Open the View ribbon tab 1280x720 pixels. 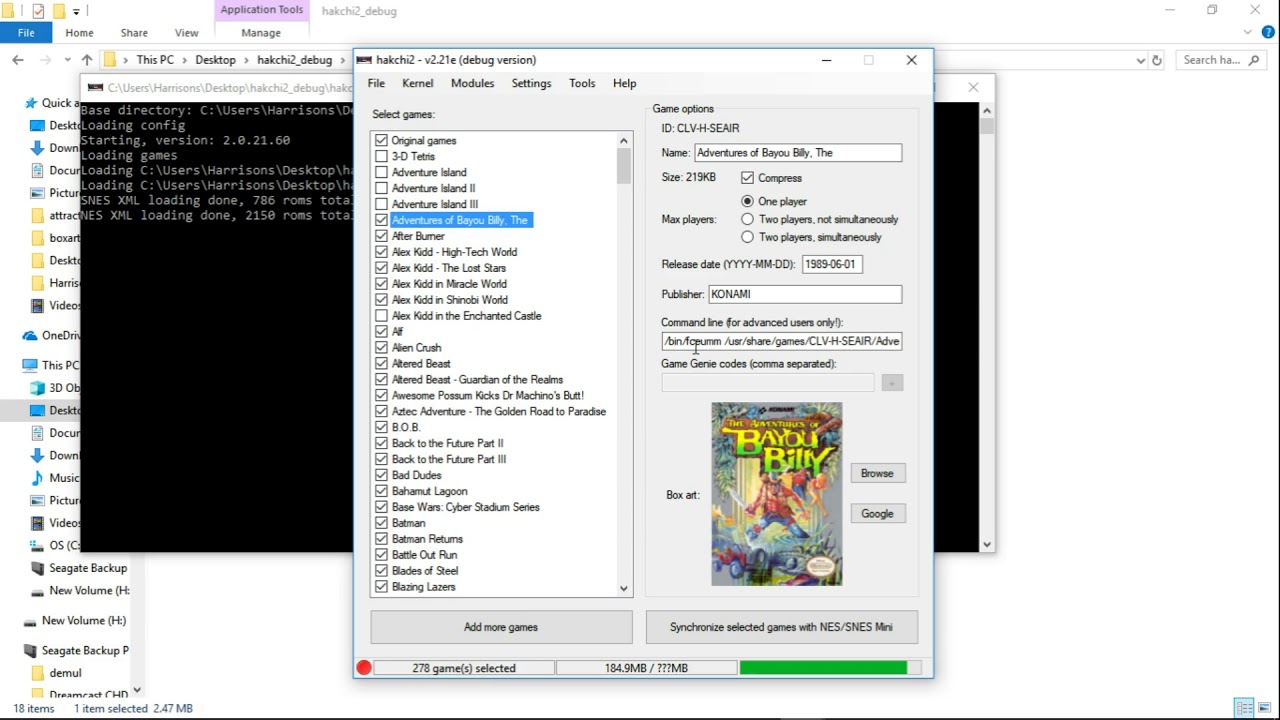(186, 33)
